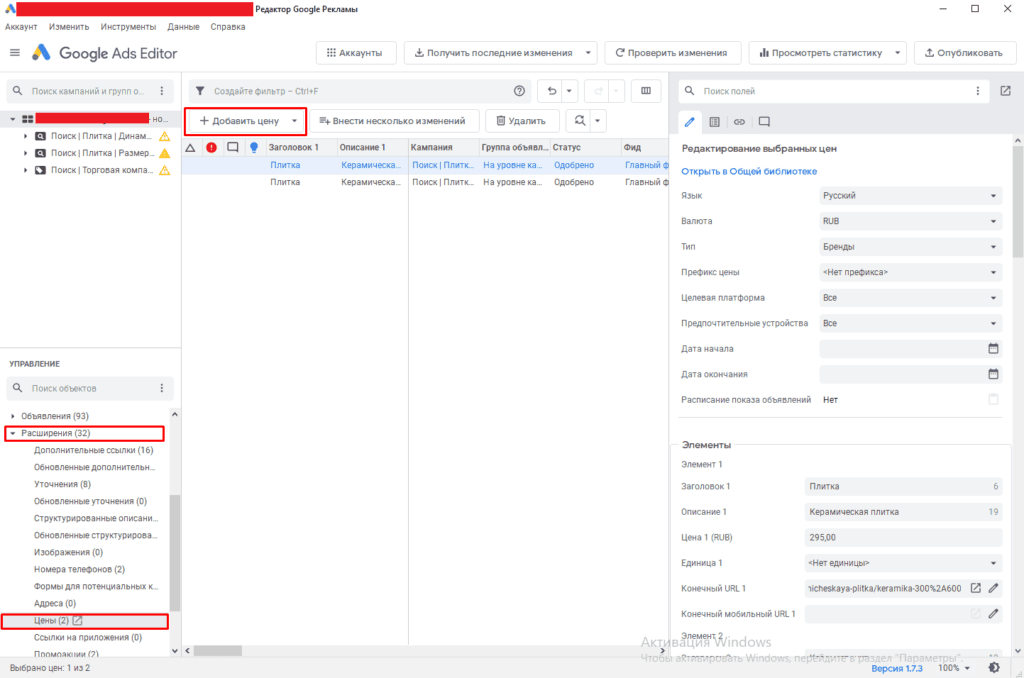Image resolution: width=1024 pixels, height=678 pixels.
Task: Sort by the warning triangle column header
Action: 191,148
